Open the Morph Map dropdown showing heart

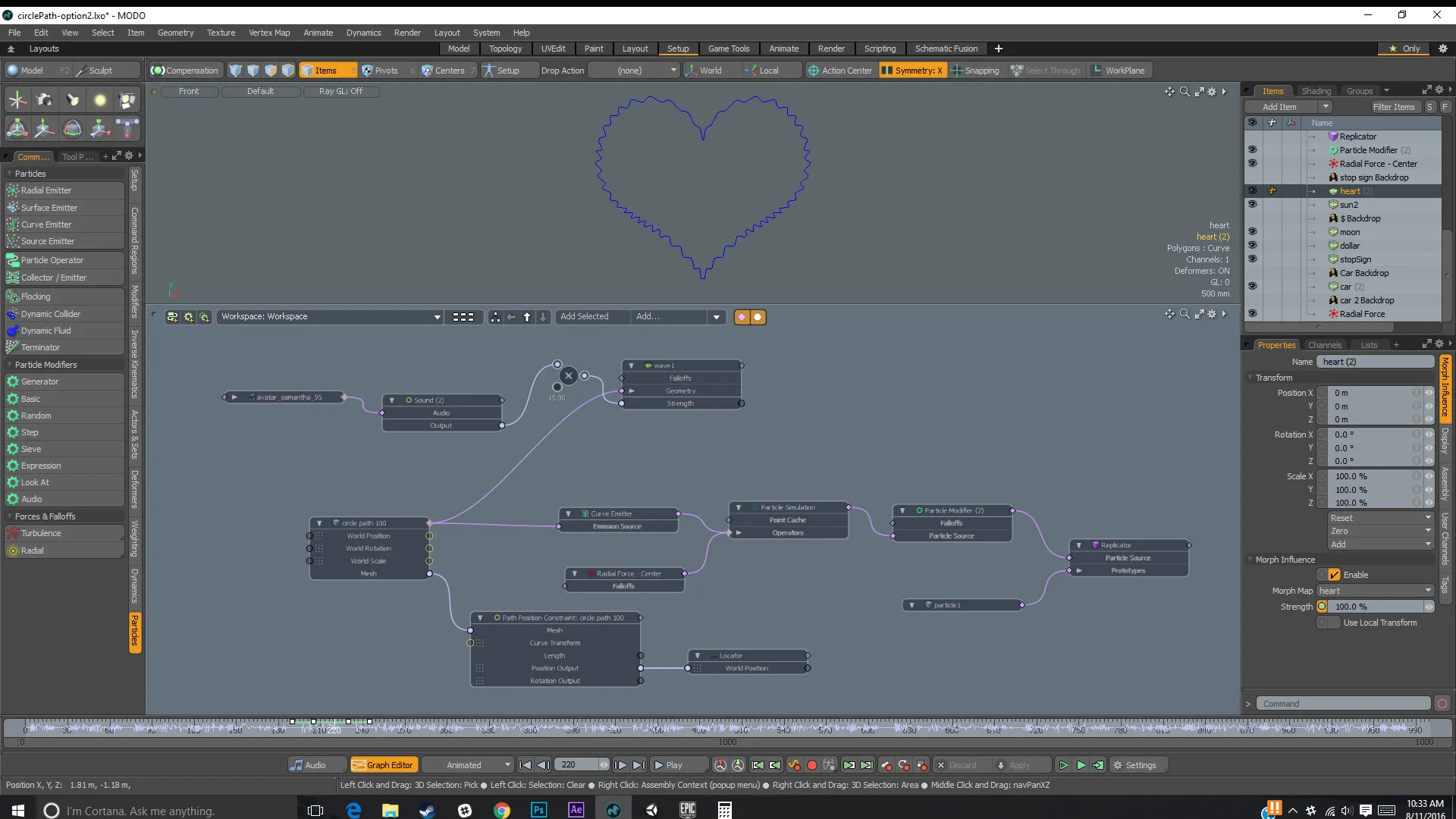point(1374,590)
